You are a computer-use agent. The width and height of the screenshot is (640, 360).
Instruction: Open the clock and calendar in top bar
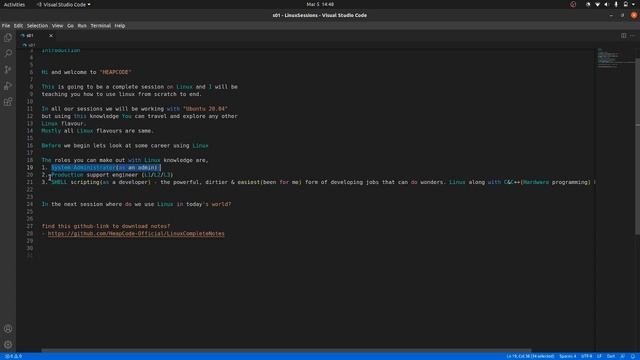(x=320, y=4)
